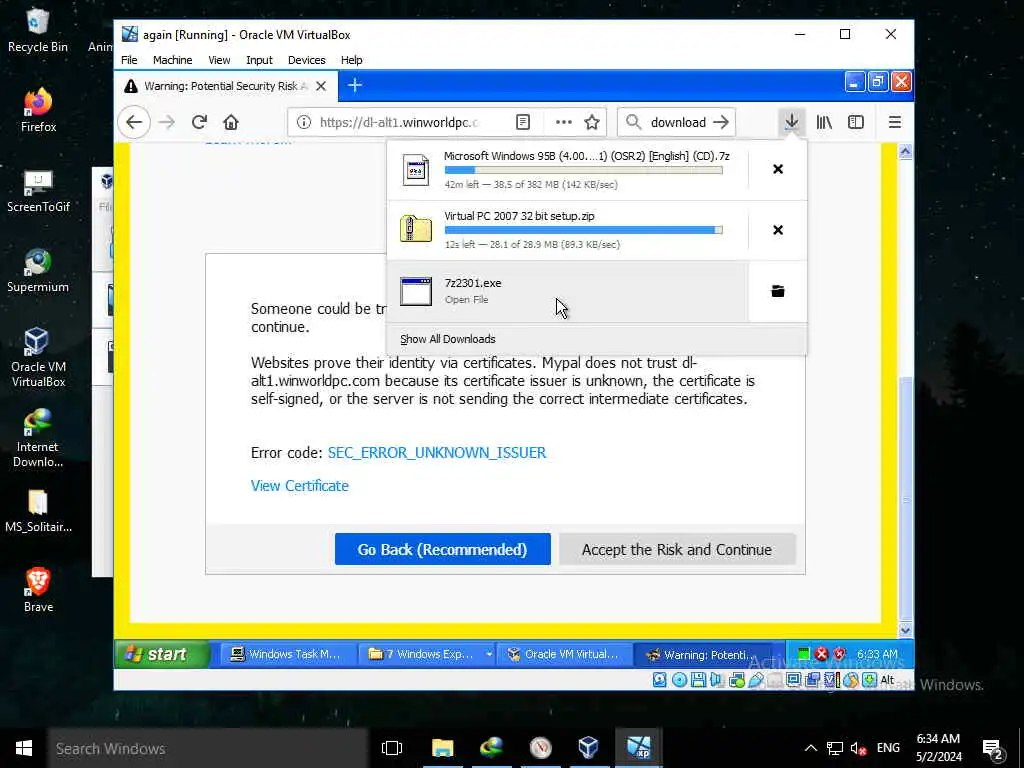Cancel the Virtual PC 2007 download
1024x768 pixels.
(778, 230)
